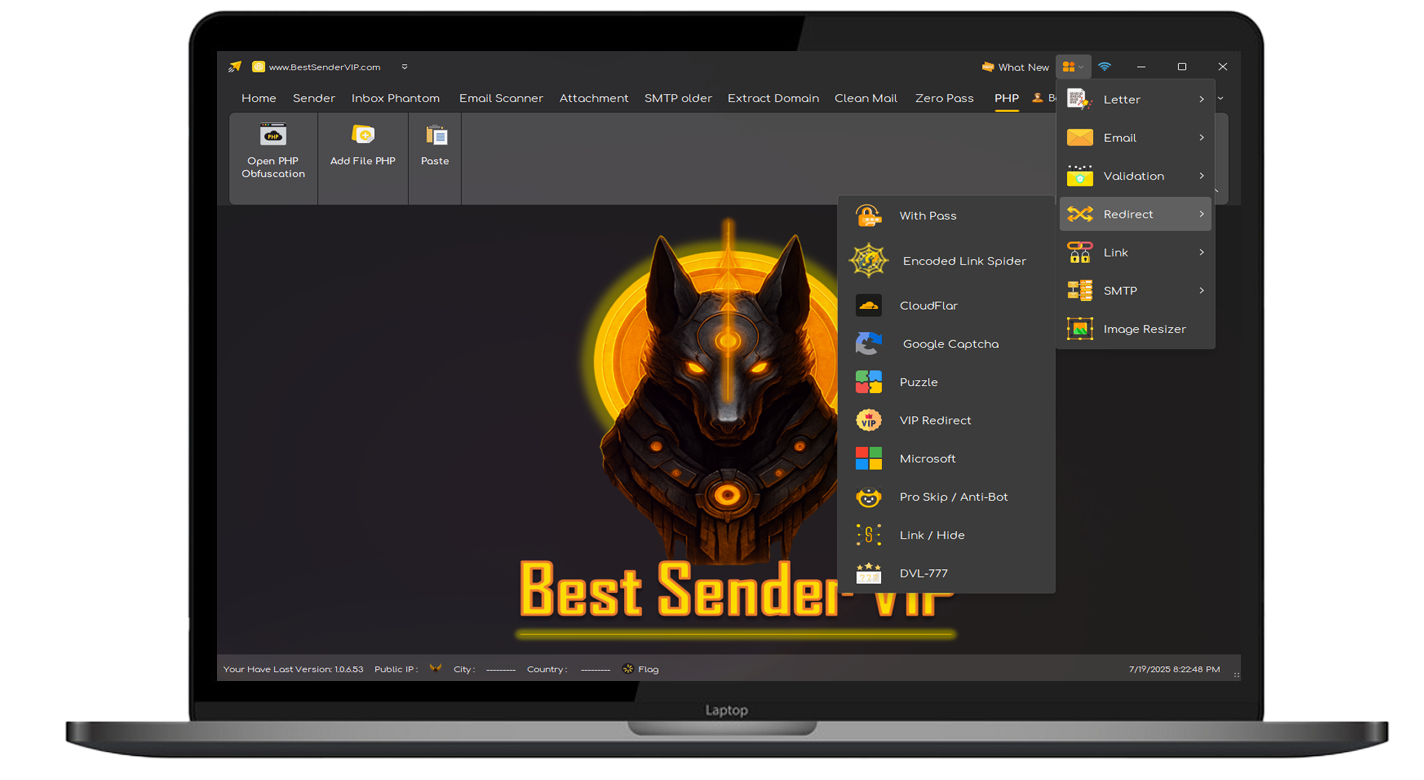Click the Link / Hide chain icon
The width and height of the screenshot is (1424, 780).
(x=868, y=535)
